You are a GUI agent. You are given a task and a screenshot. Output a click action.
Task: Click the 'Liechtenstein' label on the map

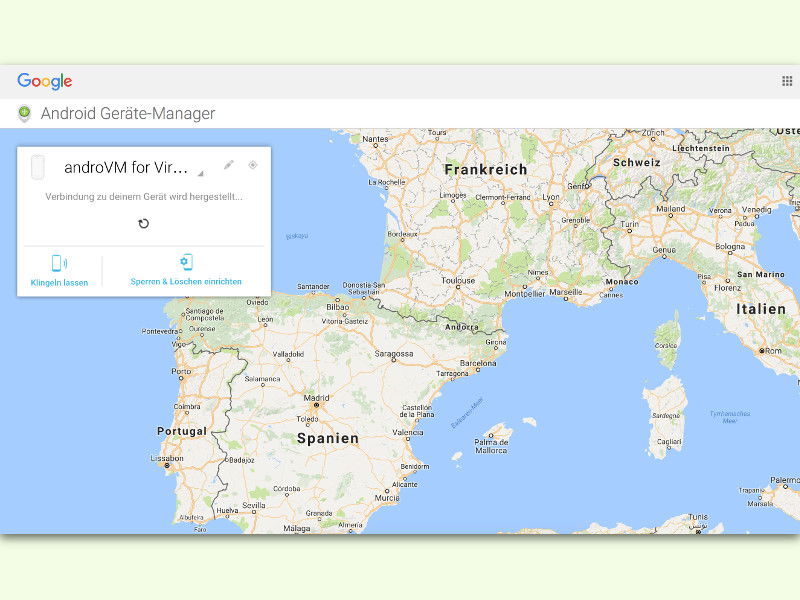coord(701,148)
